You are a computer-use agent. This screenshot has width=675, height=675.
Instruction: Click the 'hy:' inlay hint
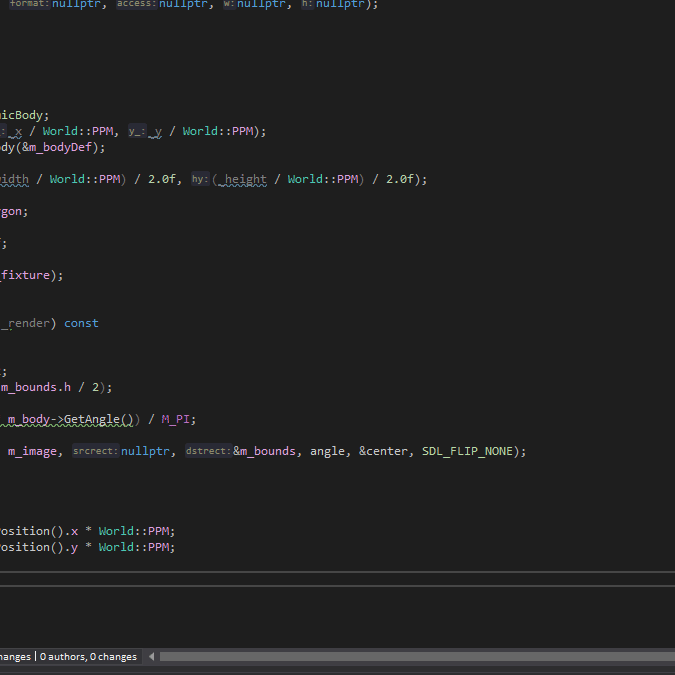[x=200, y=179]
